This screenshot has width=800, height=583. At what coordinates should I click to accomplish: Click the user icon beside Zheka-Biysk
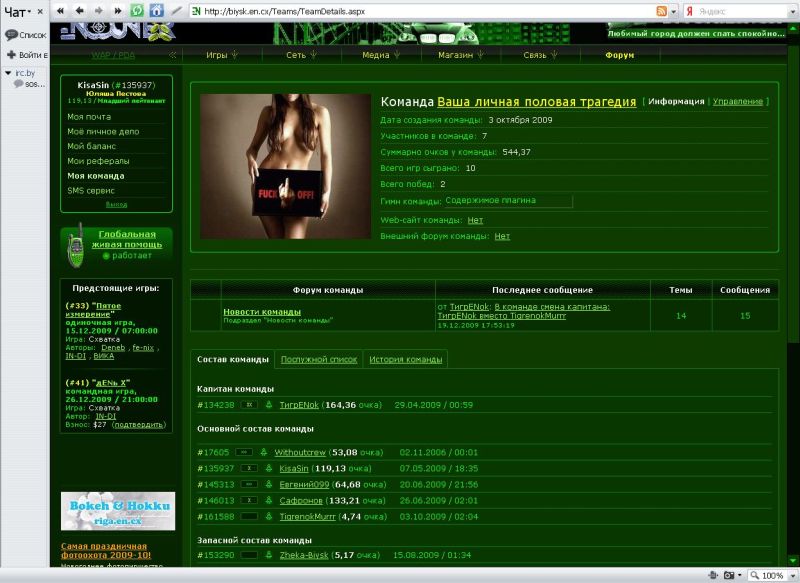tap(269, 555)
